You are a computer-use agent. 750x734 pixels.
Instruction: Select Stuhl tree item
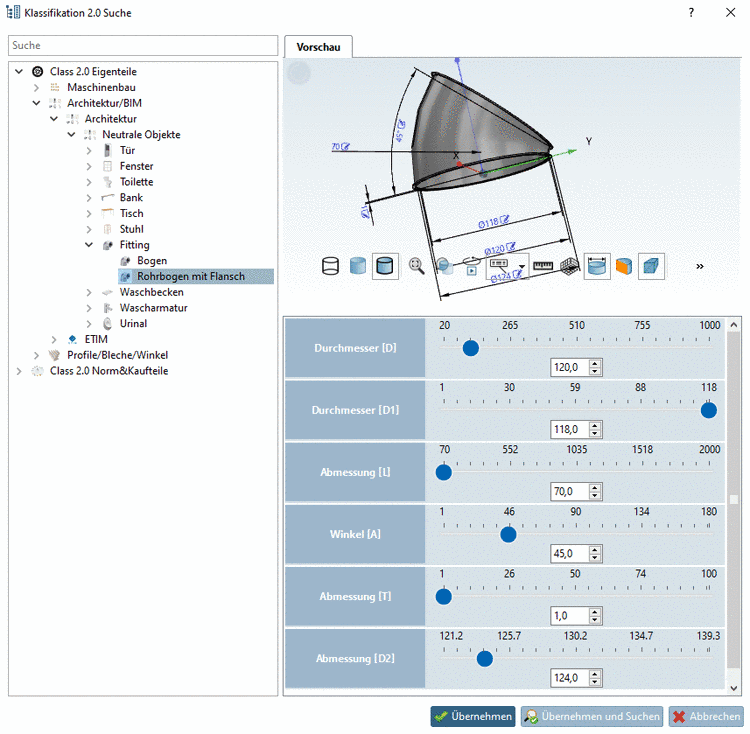[x=132, y=229]
